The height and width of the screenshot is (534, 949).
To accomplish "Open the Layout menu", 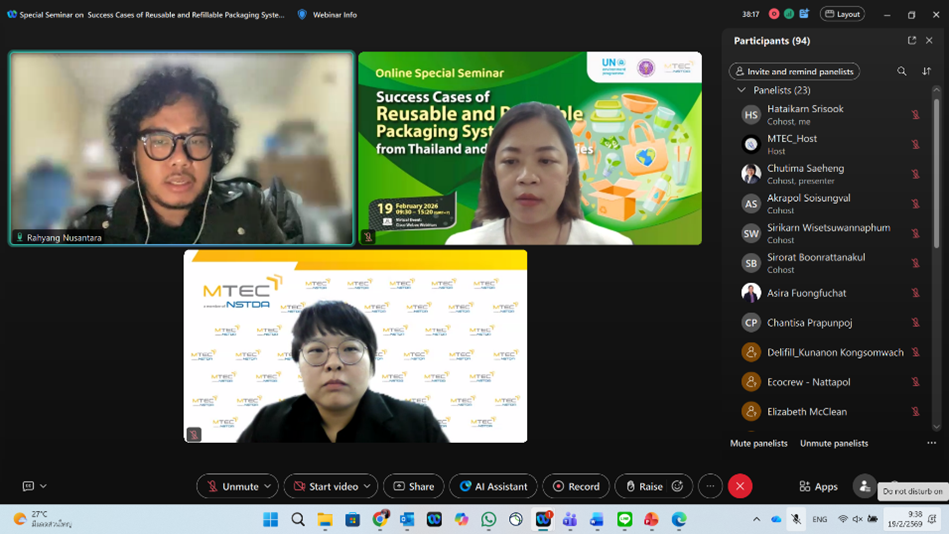I will point(842,14).
